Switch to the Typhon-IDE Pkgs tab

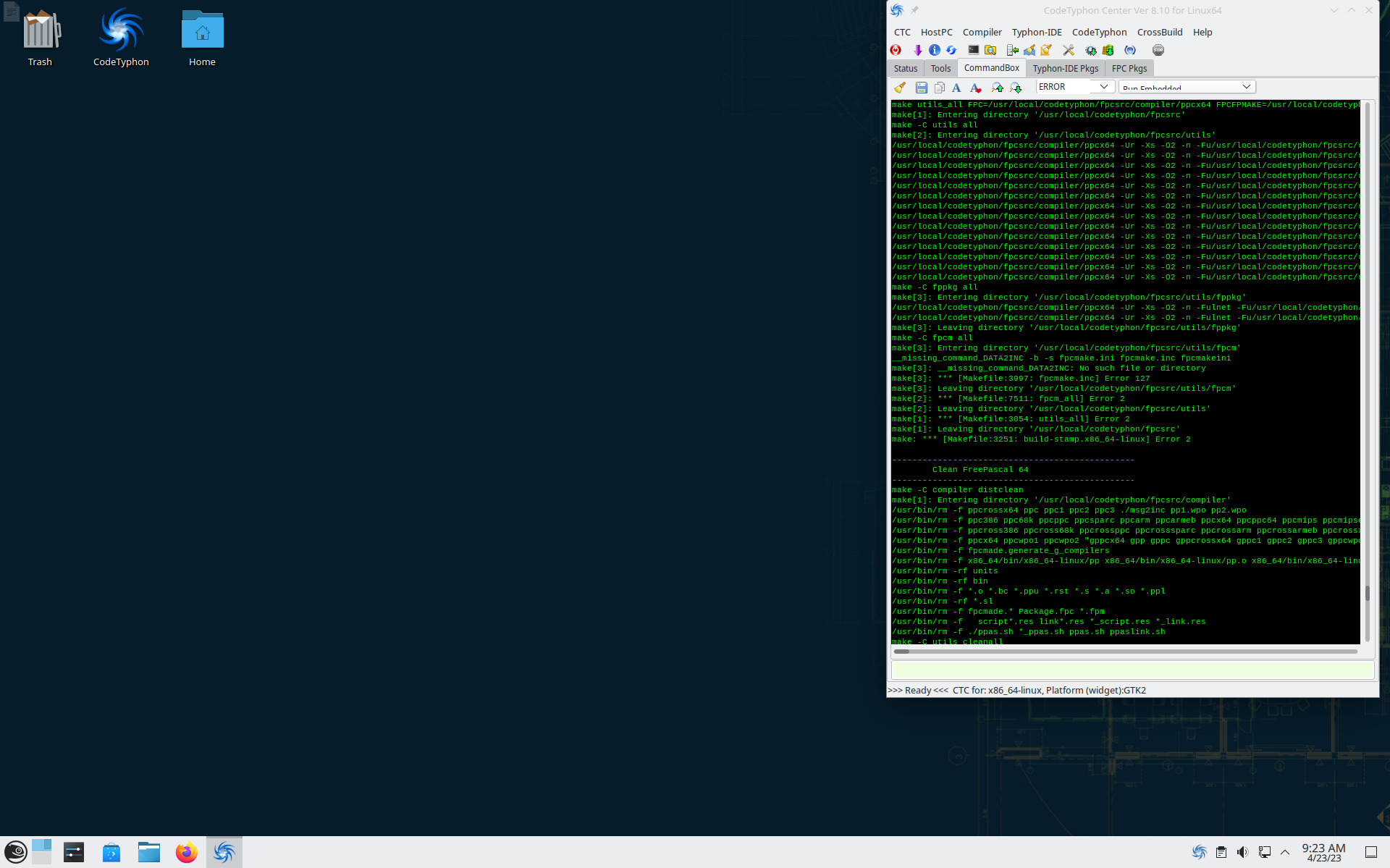point(1065,68)
